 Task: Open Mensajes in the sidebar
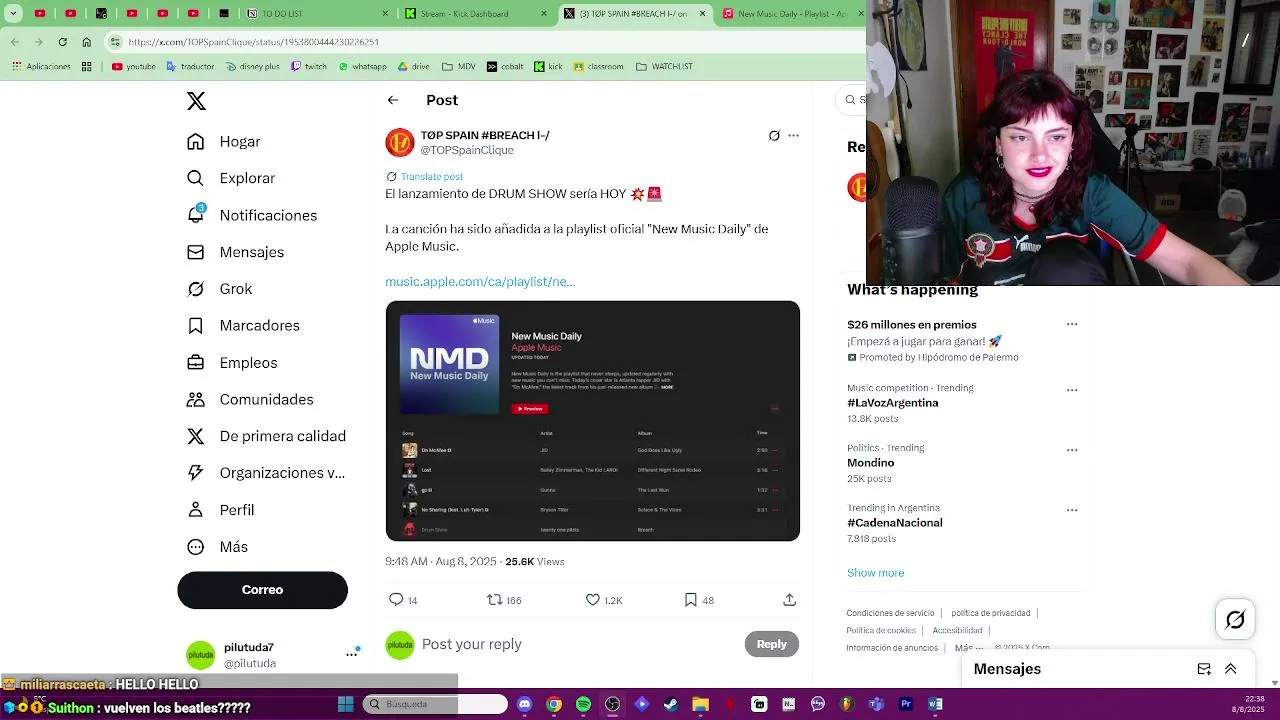(236, 252)
